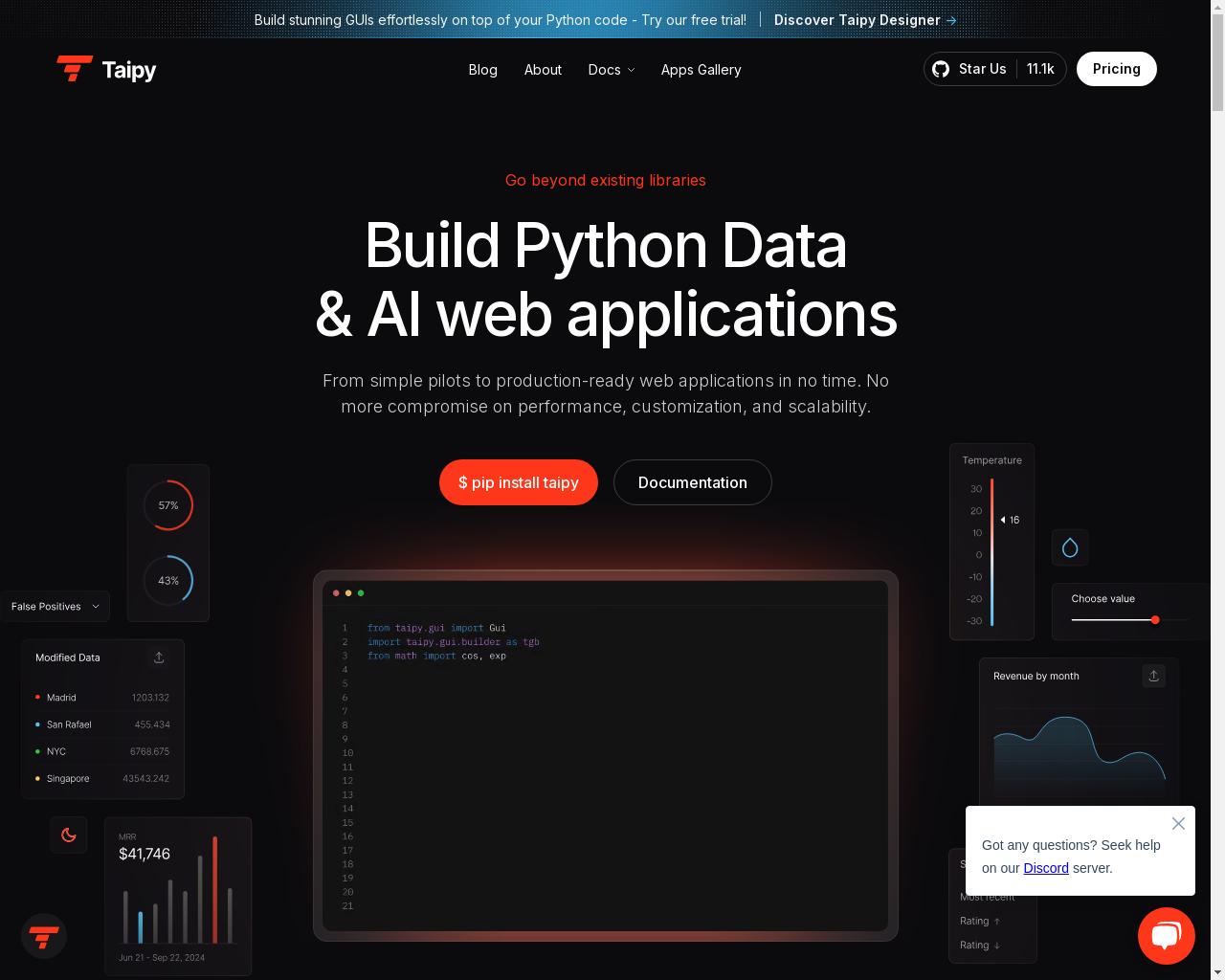Screen dimensions: 1225x980
Task: Click the GitHub icon in Star Us
Action: click(x=941, y=69)
